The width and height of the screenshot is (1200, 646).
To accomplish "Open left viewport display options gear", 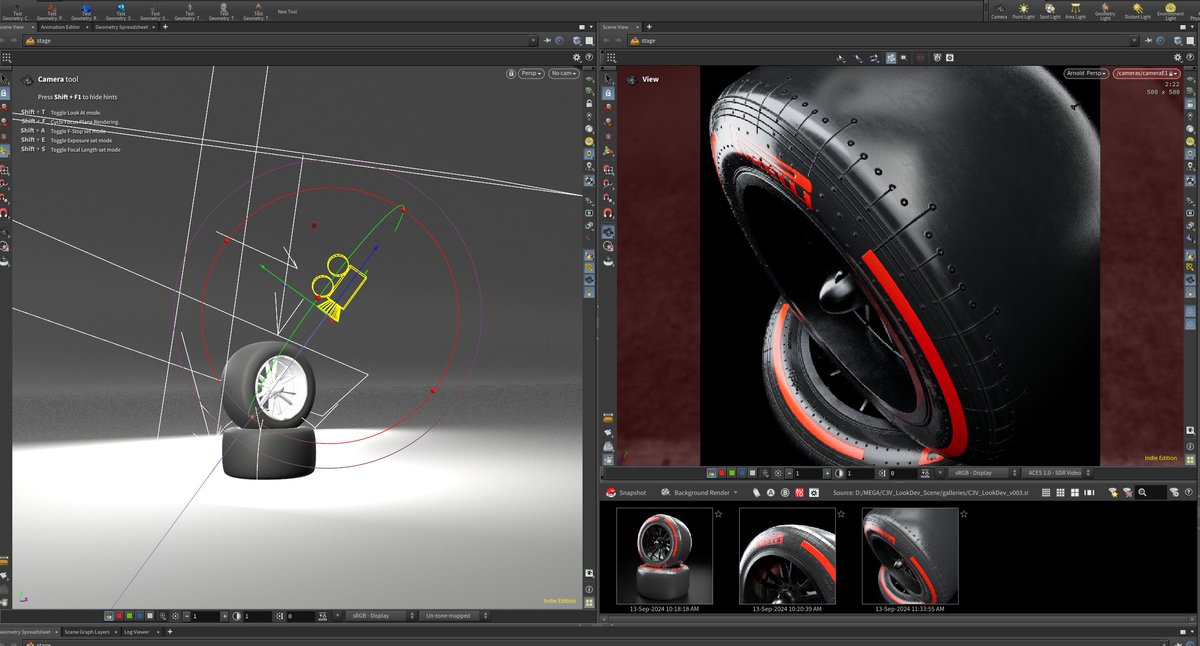I will (576, 58).
